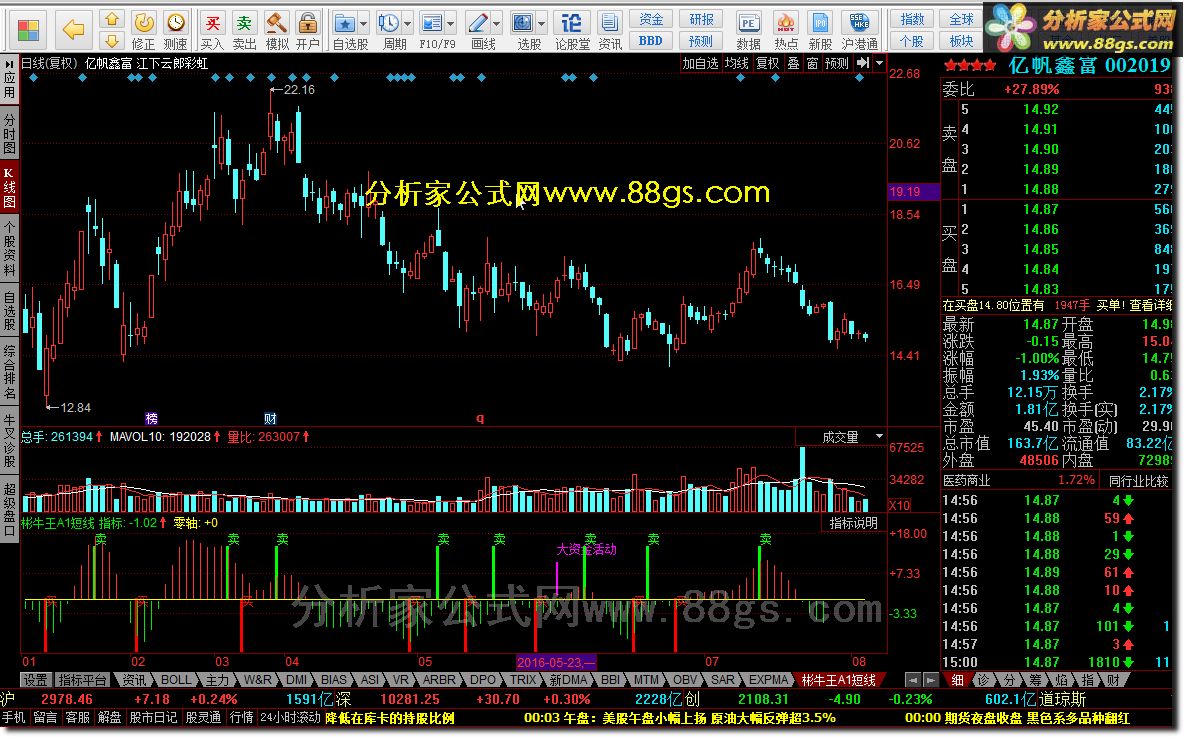This screenshot has height=737, width=1185.
Task: Open the 股市日记 status bar entry
Action: (x=153, y=717)
